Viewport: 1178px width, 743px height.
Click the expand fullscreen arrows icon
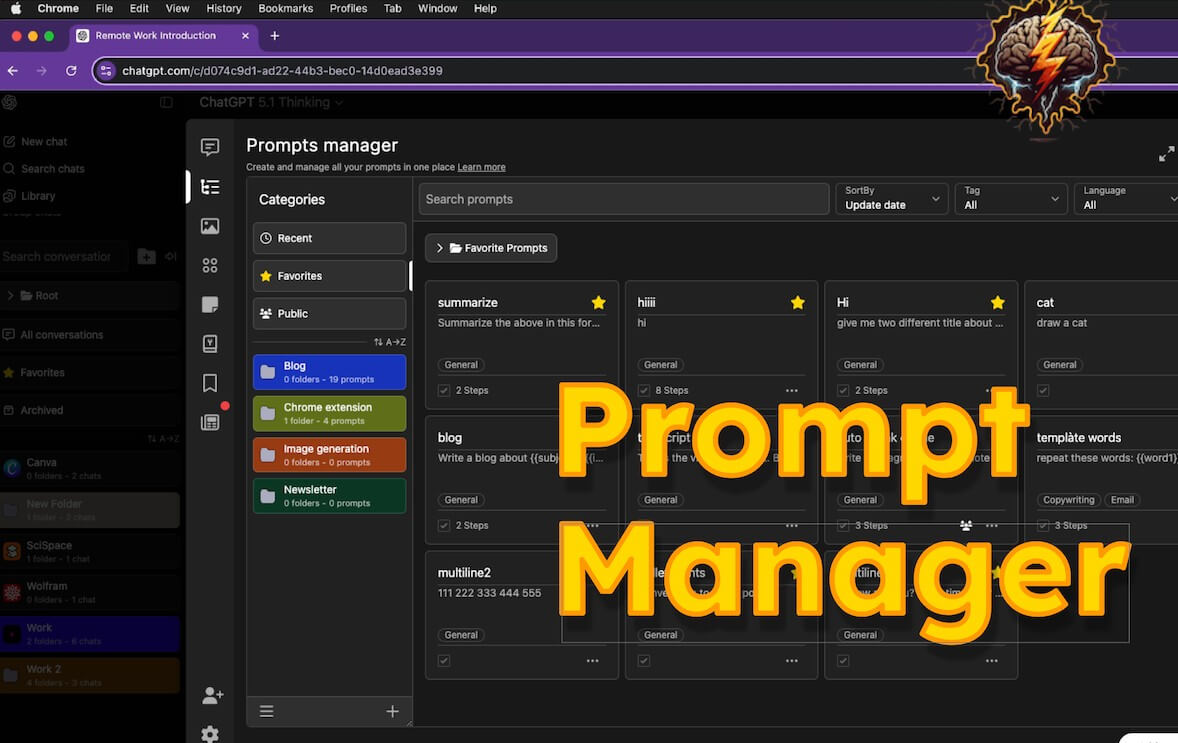(1166, 154)
